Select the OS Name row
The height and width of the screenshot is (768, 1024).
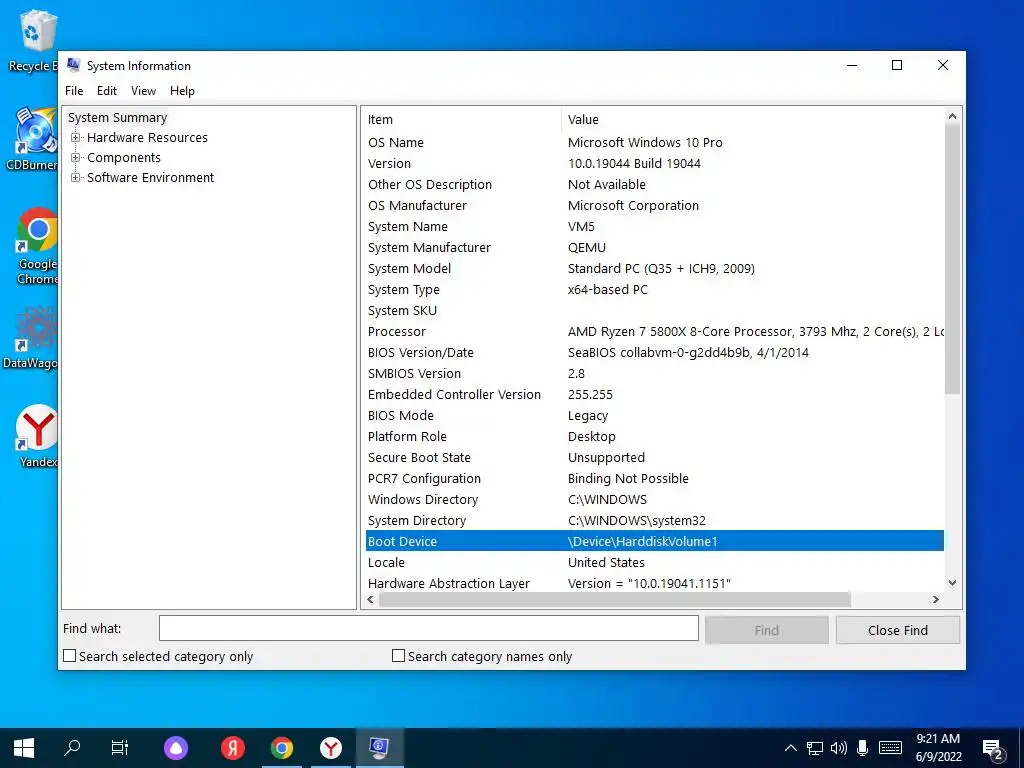[x=654, y=142]
